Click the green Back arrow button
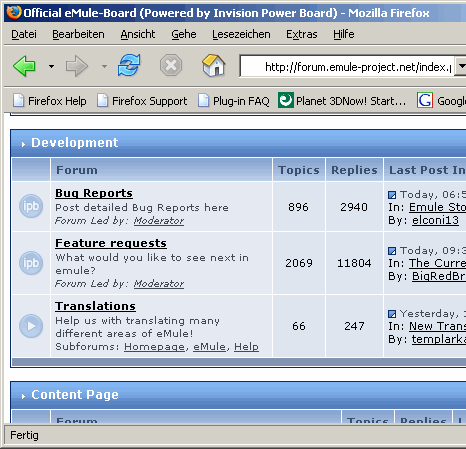This screenshot has width=466, height=449. click(x=24, y=66)
